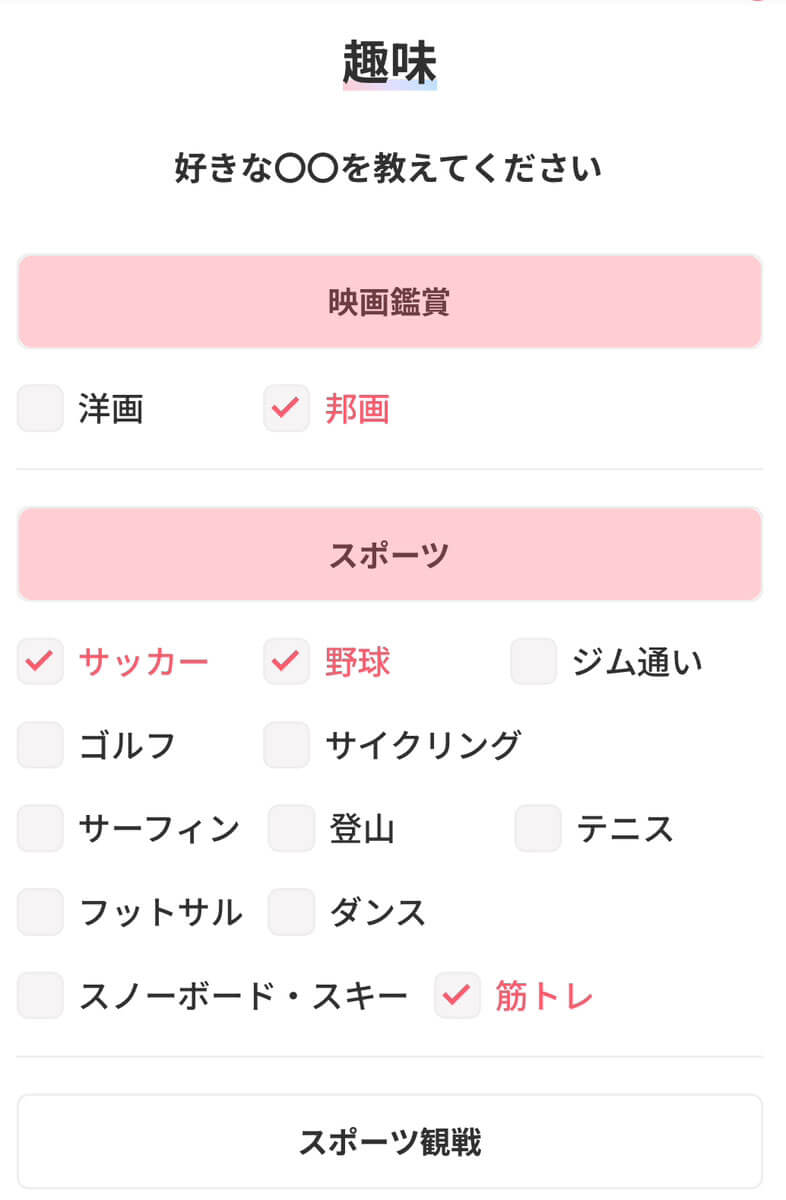The image size is (786, 1200).
Task: Deselect the 野球 checkbox
Action: point(287,662)
